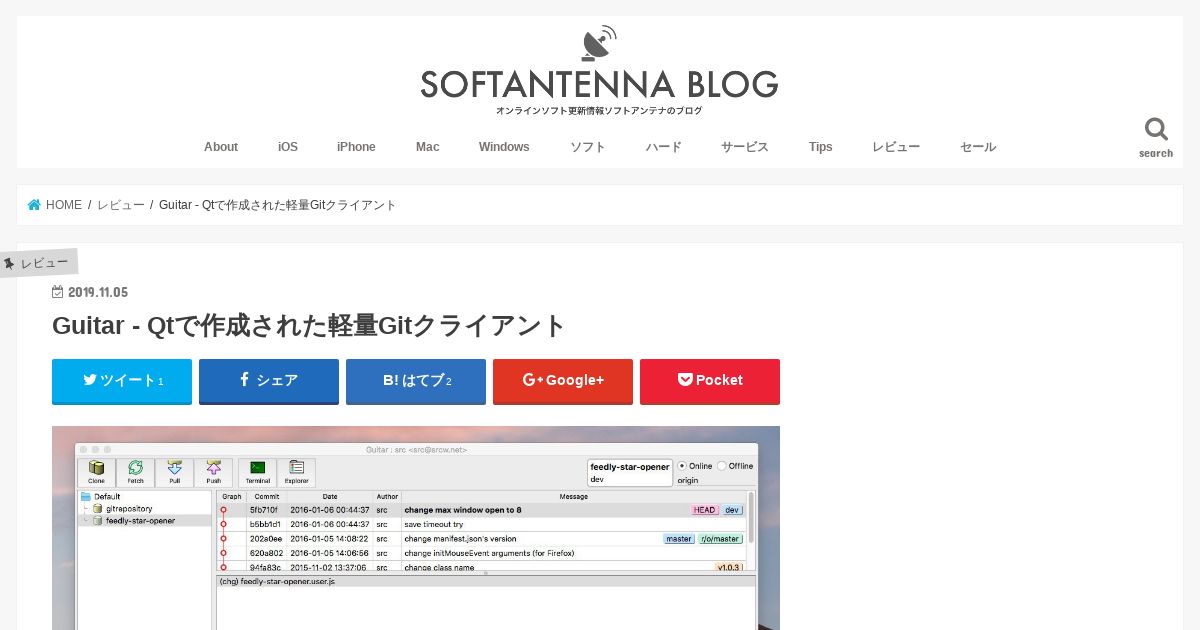Image resolution: width=1200 pixels, height=630 pixels.
Task: Click the HEAD label tag
Action: (704, 510)
